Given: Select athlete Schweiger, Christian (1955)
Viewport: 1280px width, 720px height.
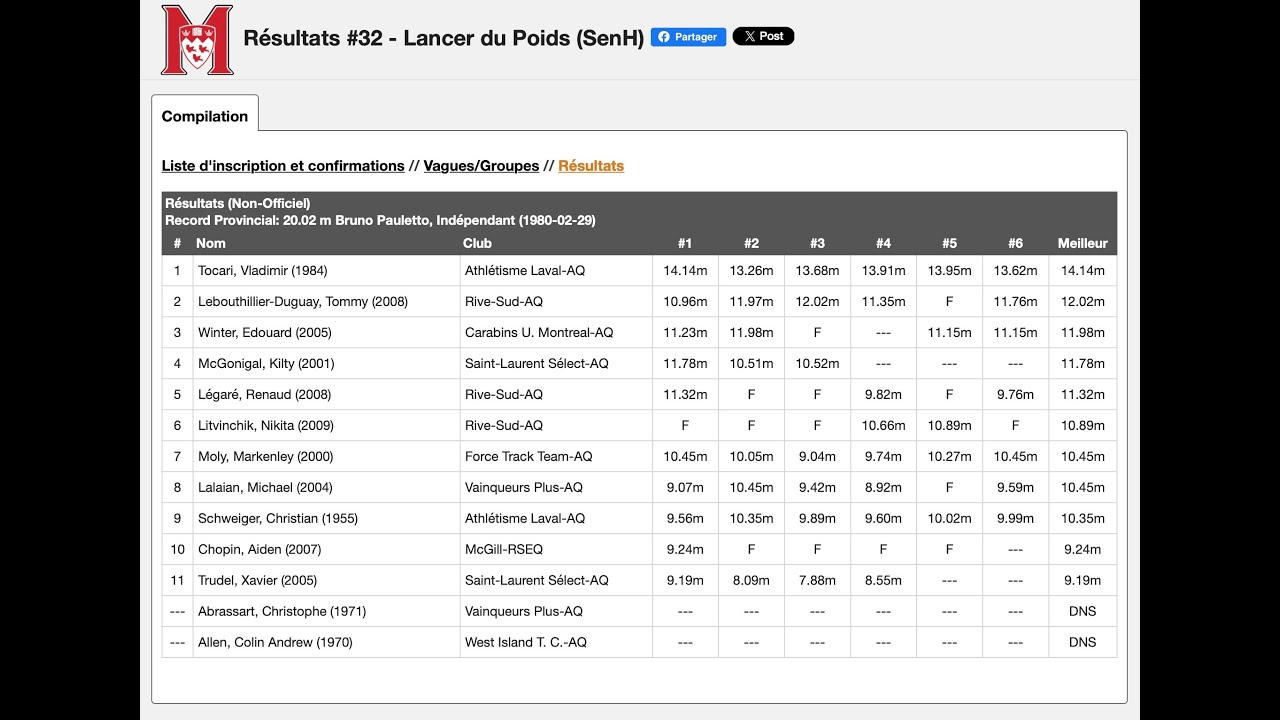Looking at the screenshot, I should click(278, 519).
